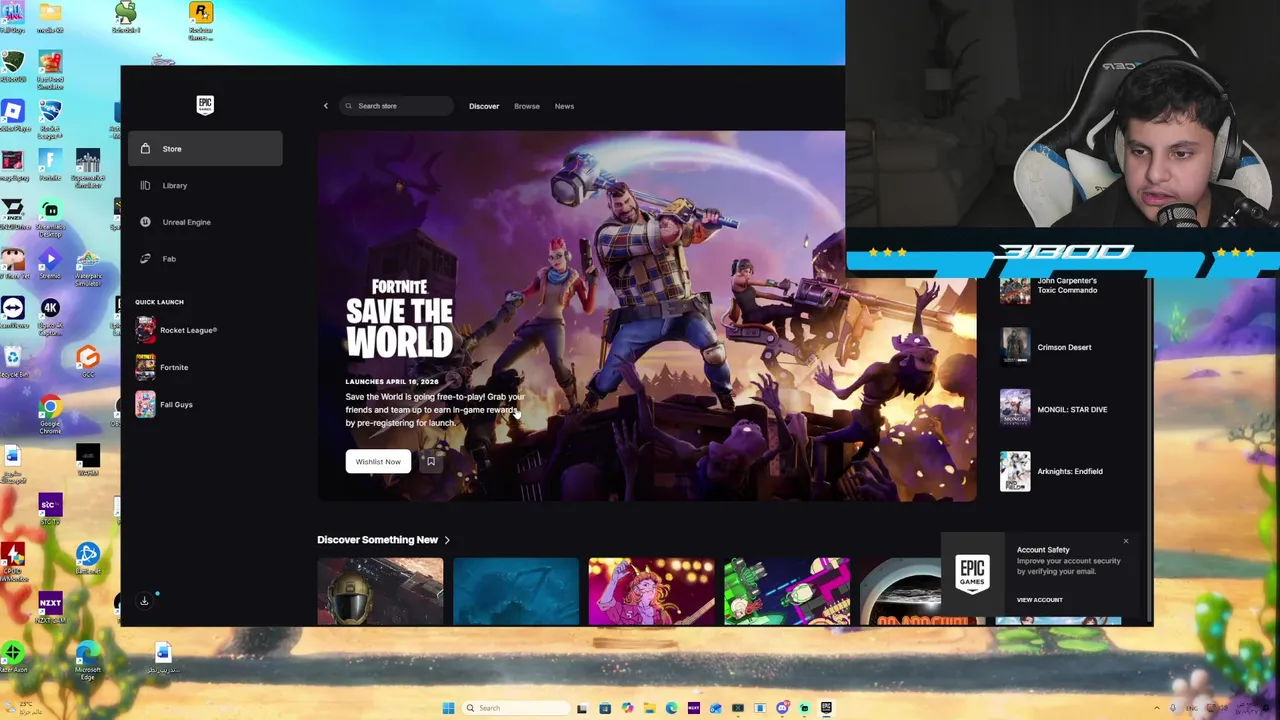The height and width of the screenshot is (720, 1280).
Task: Click the Windows taskbar Search box
Action: [515, 708]
